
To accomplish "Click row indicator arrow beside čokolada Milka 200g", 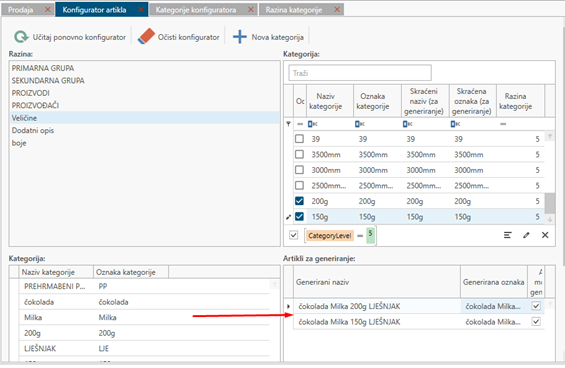I will 288,306.
